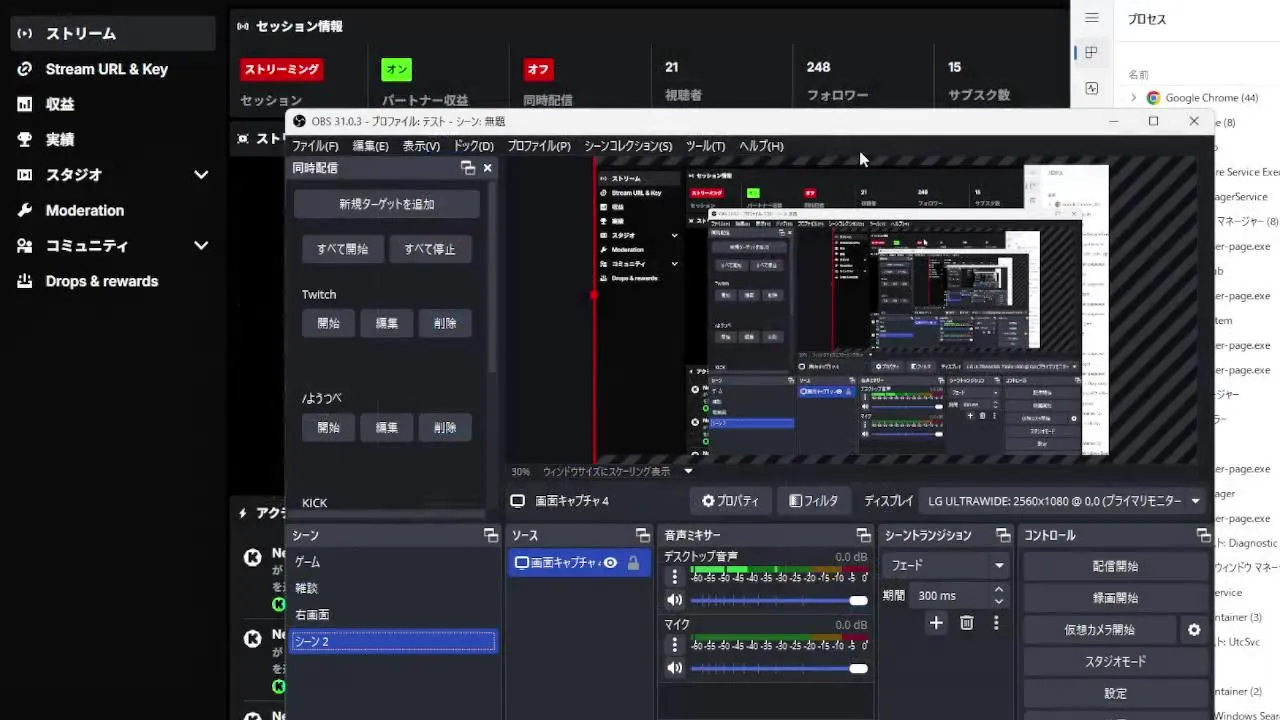Open マイク mixer options menu
The image size is (1280, 720).
coord(674,645)
